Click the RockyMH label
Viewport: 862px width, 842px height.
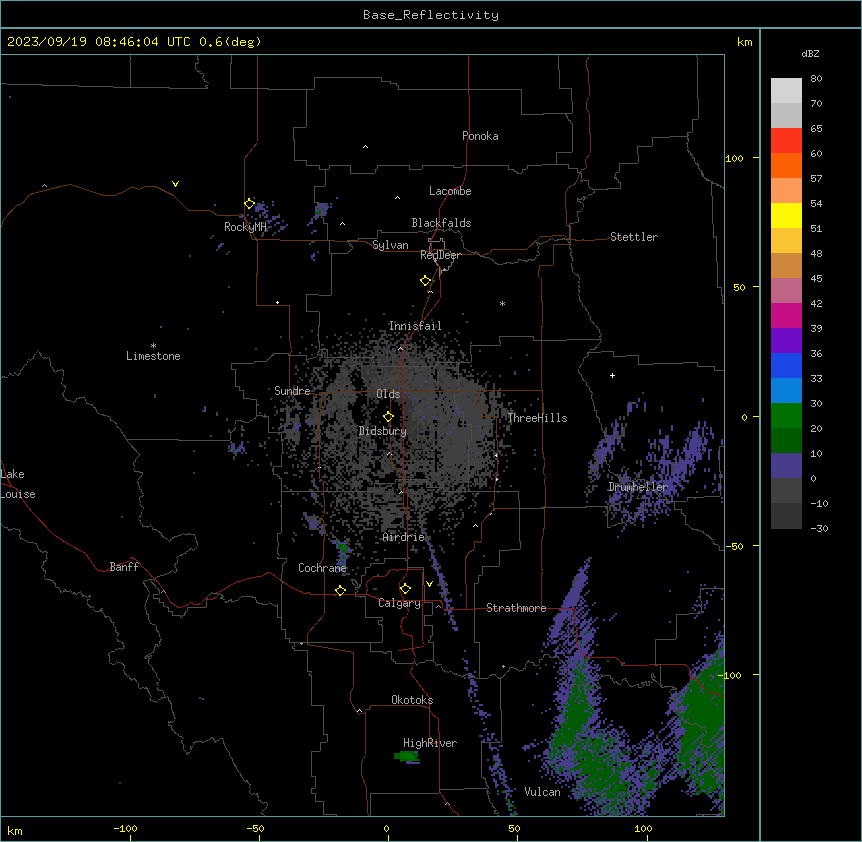point(245,227)
